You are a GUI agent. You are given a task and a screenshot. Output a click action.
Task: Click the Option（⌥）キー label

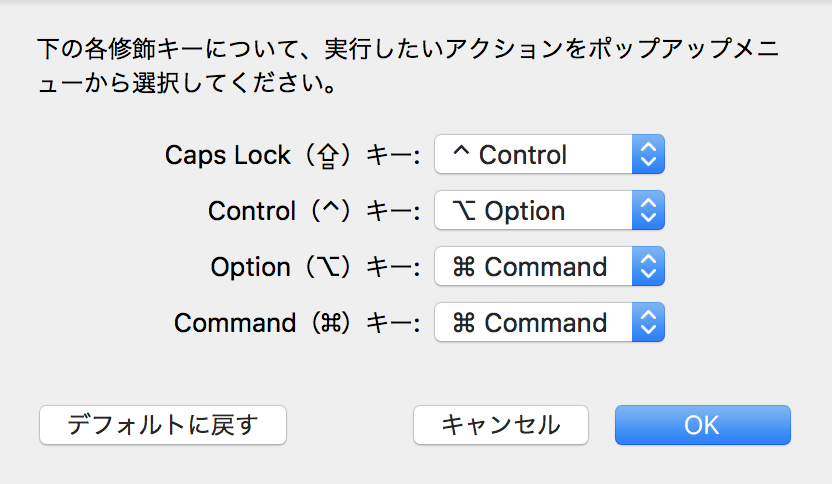[x=316, y=267]
